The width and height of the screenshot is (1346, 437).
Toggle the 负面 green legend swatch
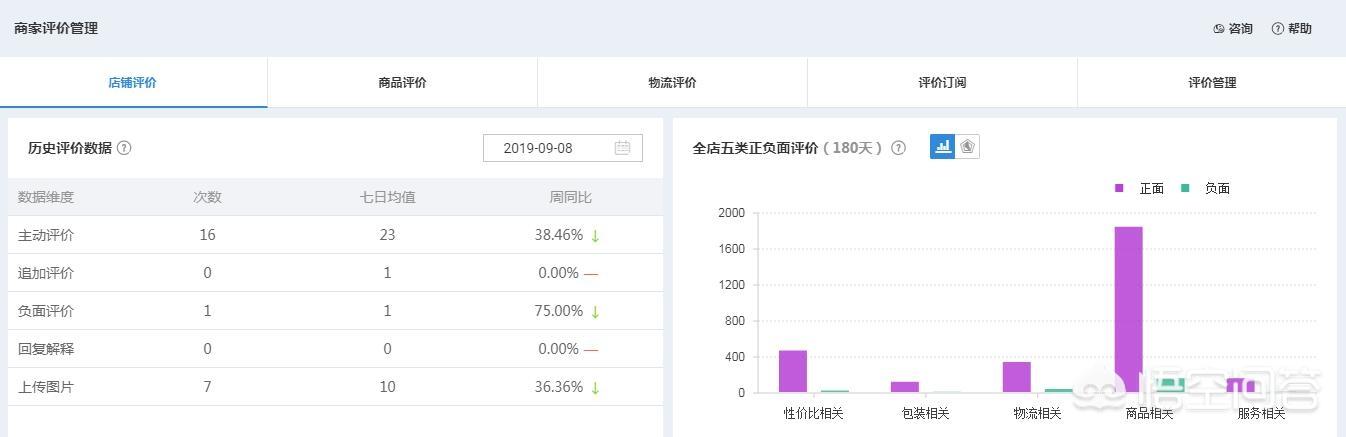(x=1185, y=188)
